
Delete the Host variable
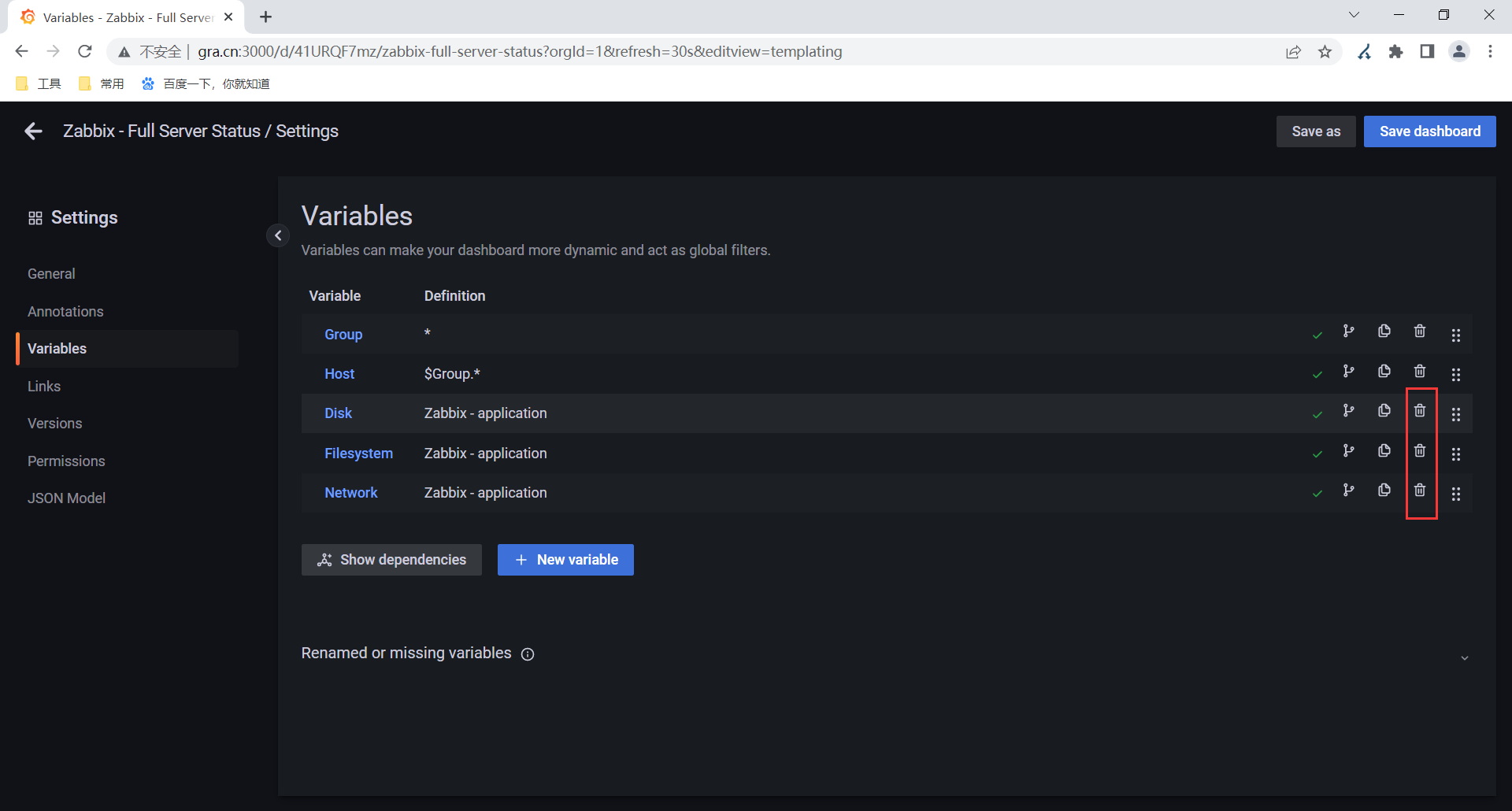(1420, 371)
